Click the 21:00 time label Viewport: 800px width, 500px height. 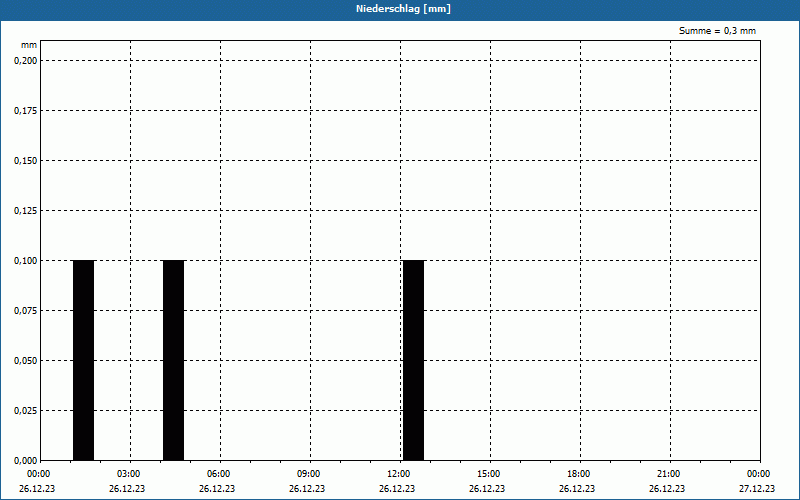(669, 474)
